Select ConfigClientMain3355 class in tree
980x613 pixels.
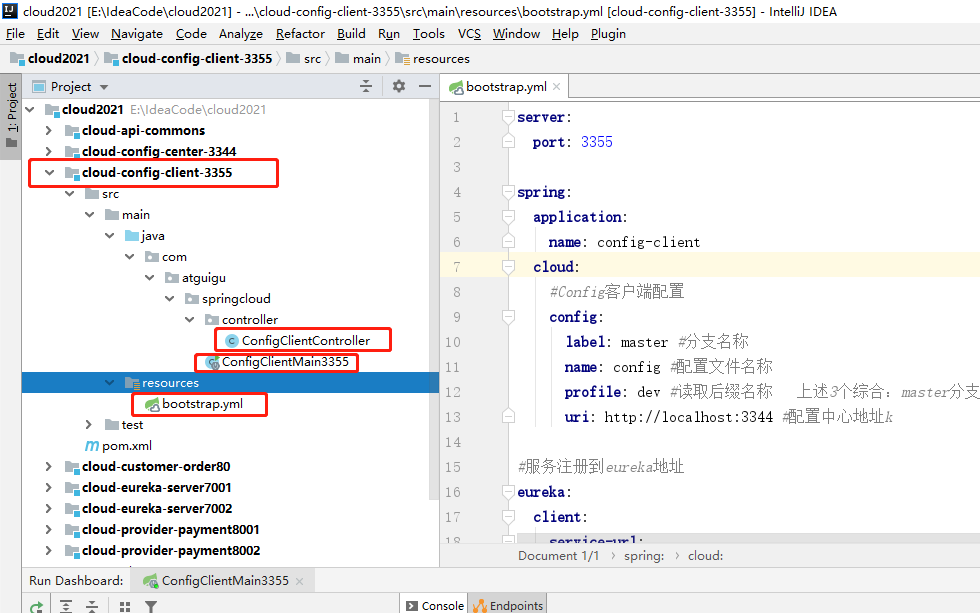[285, 362]
